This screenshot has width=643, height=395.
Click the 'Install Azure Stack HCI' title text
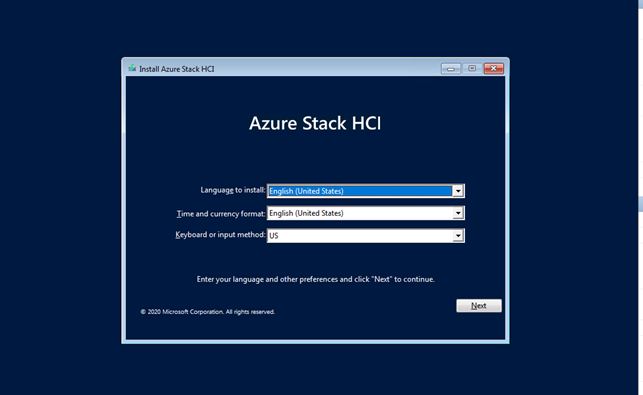click(176, 69)
